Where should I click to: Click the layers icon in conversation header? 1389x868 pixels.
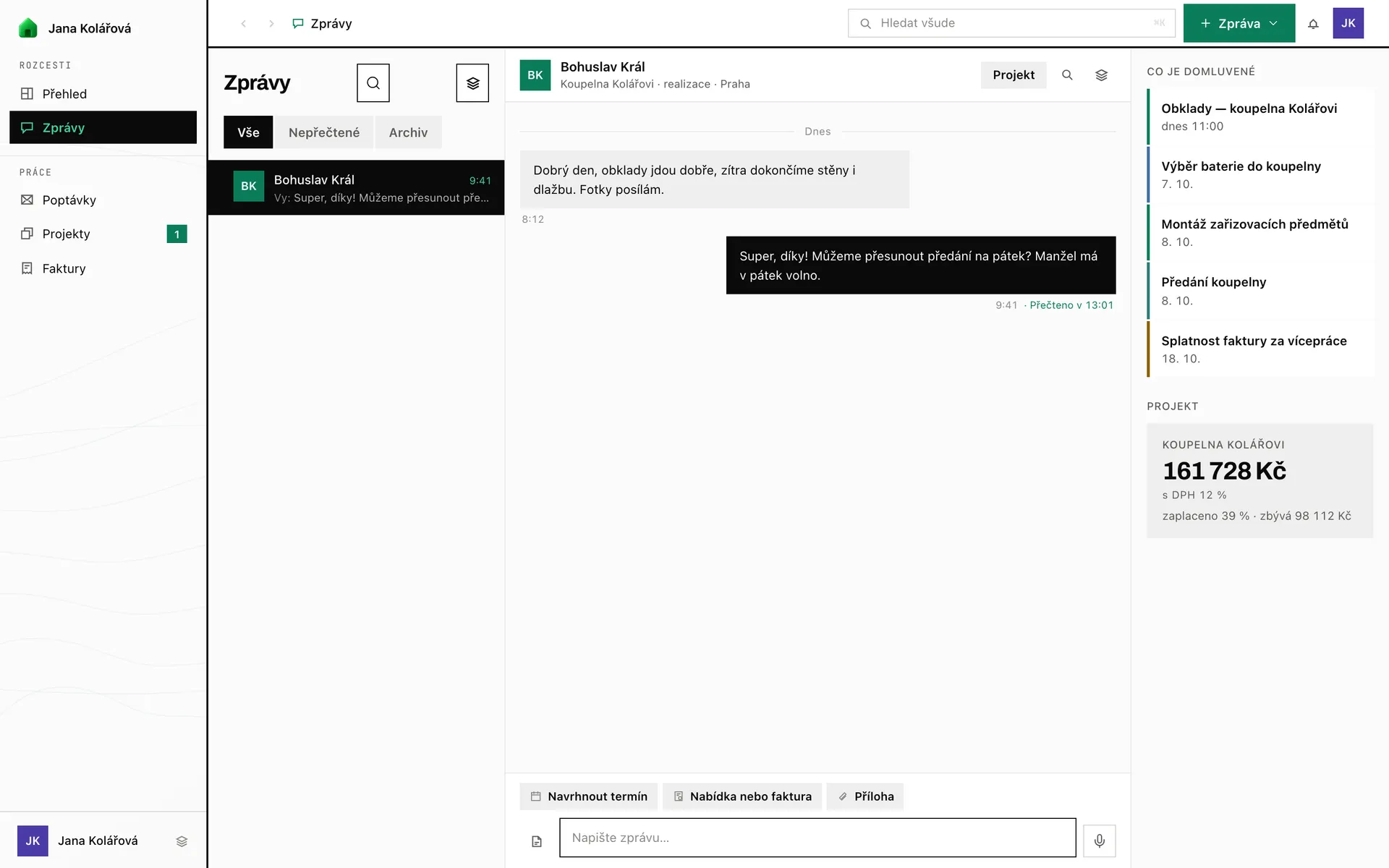1101,75
